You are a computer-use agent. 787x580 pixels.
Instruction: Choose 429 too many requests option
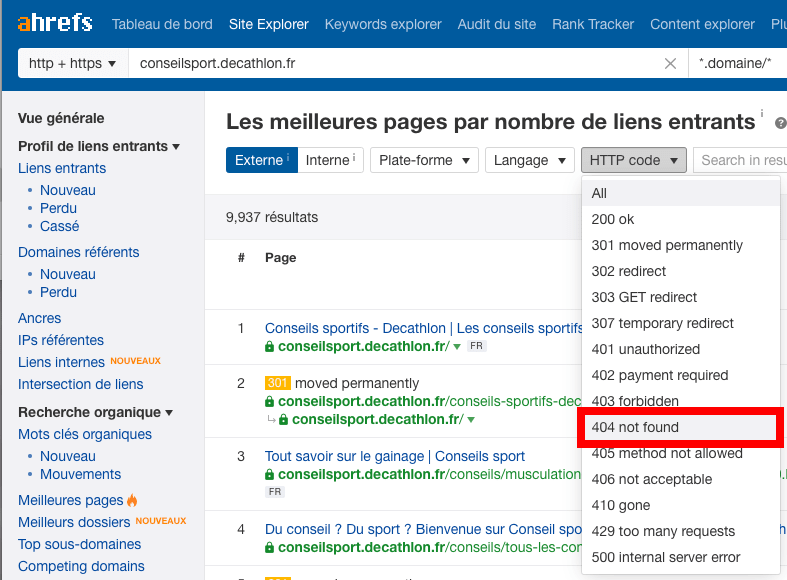[x=681, y=532]
